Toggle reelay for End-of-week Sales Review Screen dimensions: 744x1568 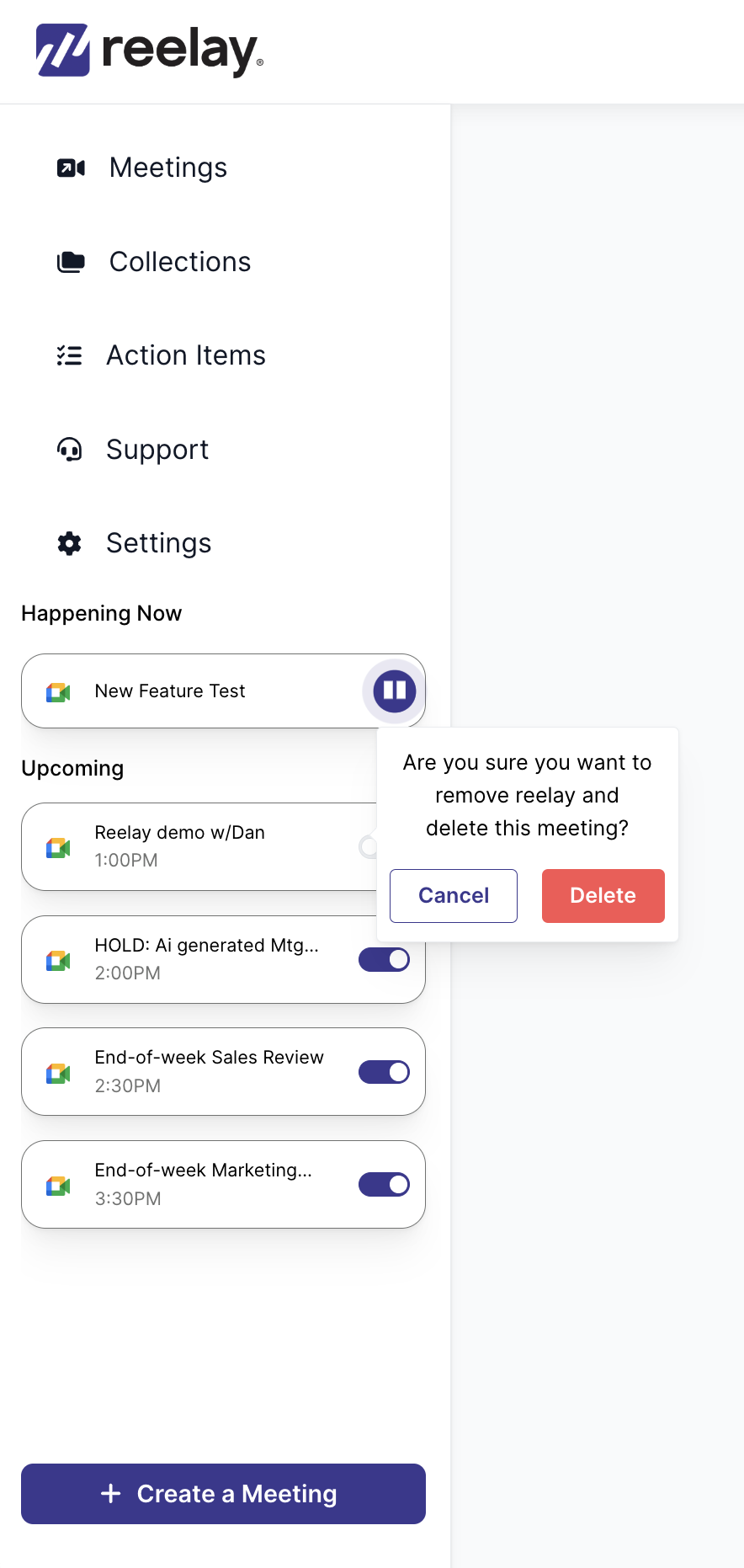[x=384, y=1072]
